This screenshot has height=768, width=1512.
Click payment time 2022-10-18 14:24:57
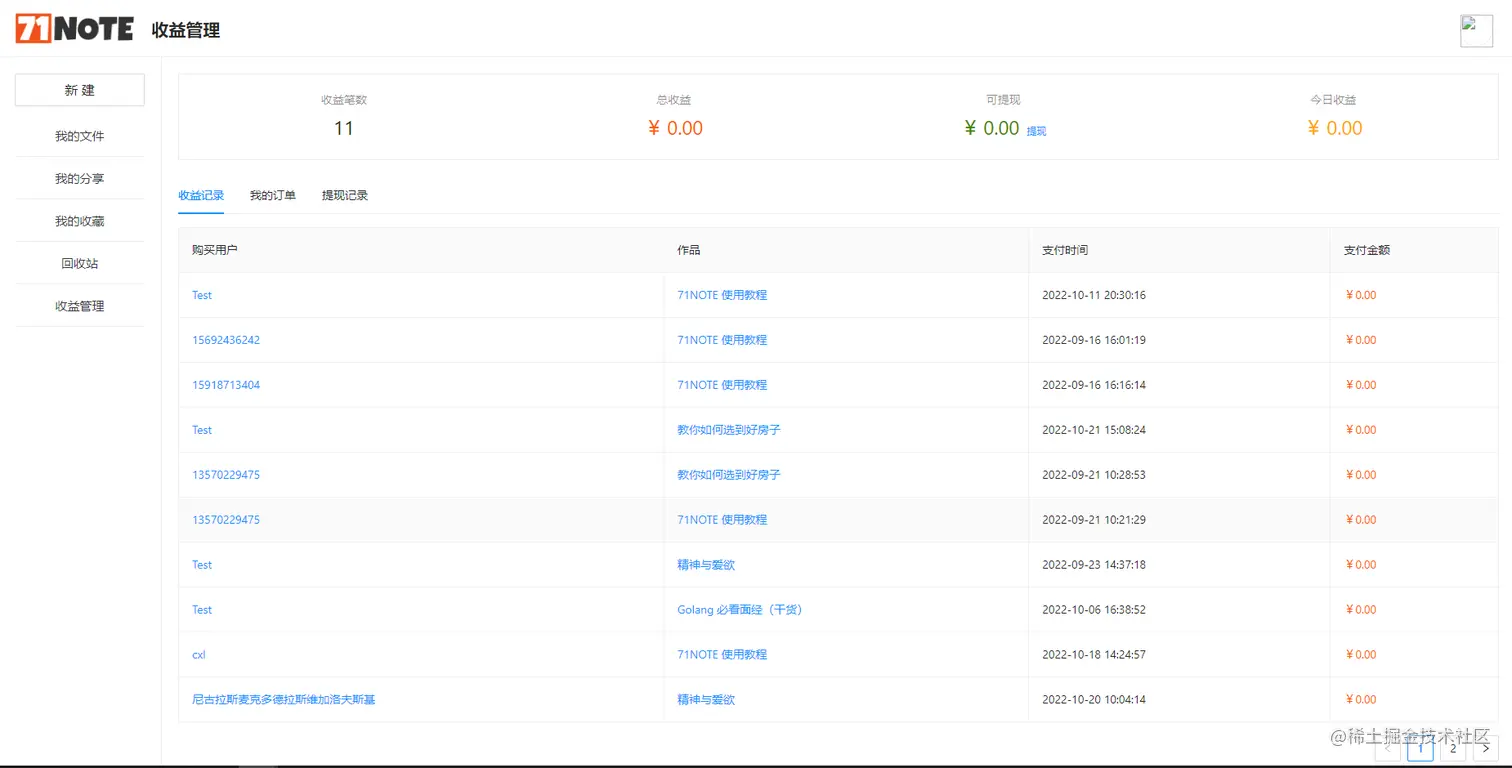click(x=1094, y=655)
